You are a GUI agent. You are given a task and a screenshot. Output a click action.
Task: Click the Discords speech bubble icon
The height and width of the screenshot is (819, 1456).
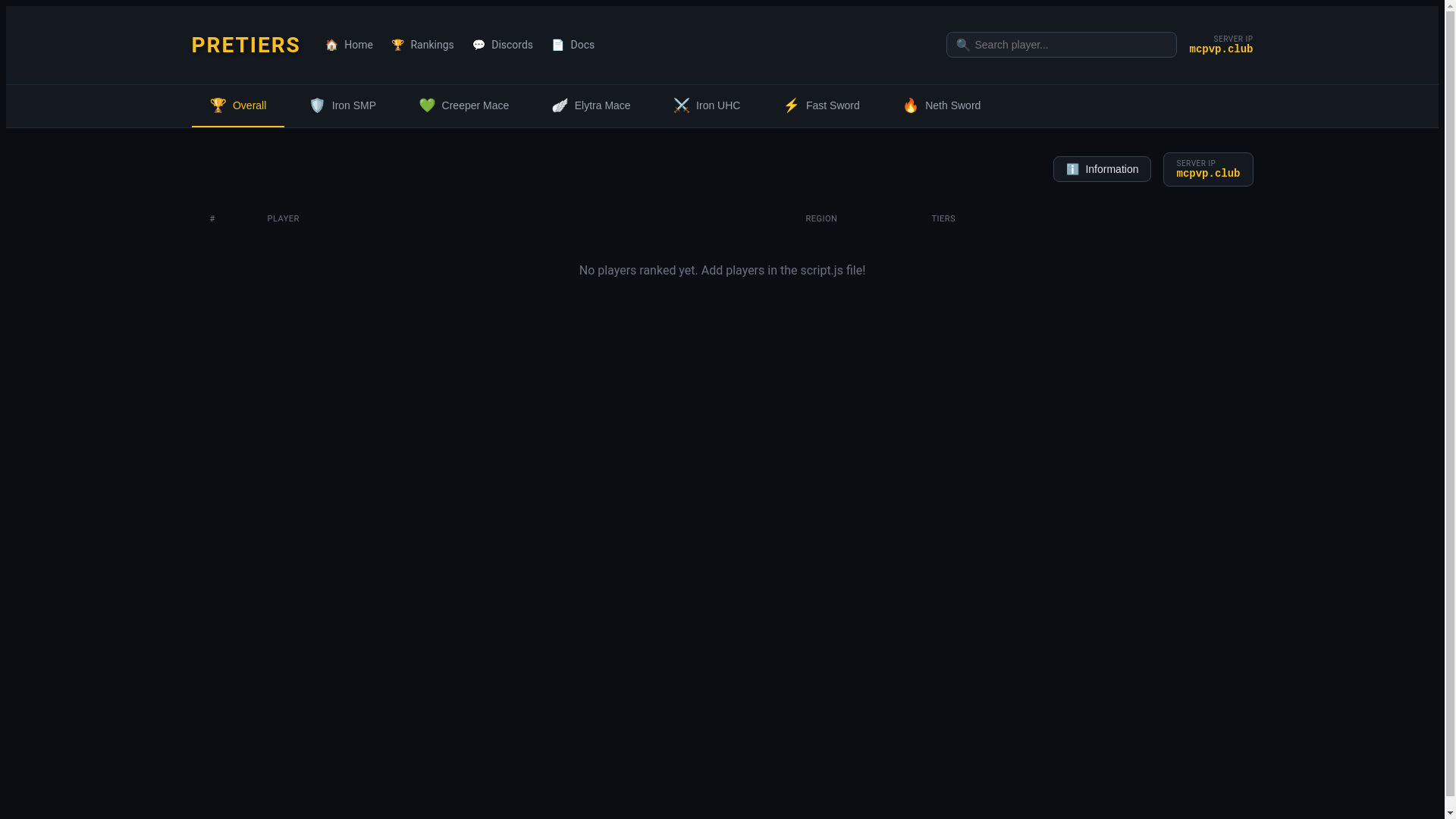(479, 45)
